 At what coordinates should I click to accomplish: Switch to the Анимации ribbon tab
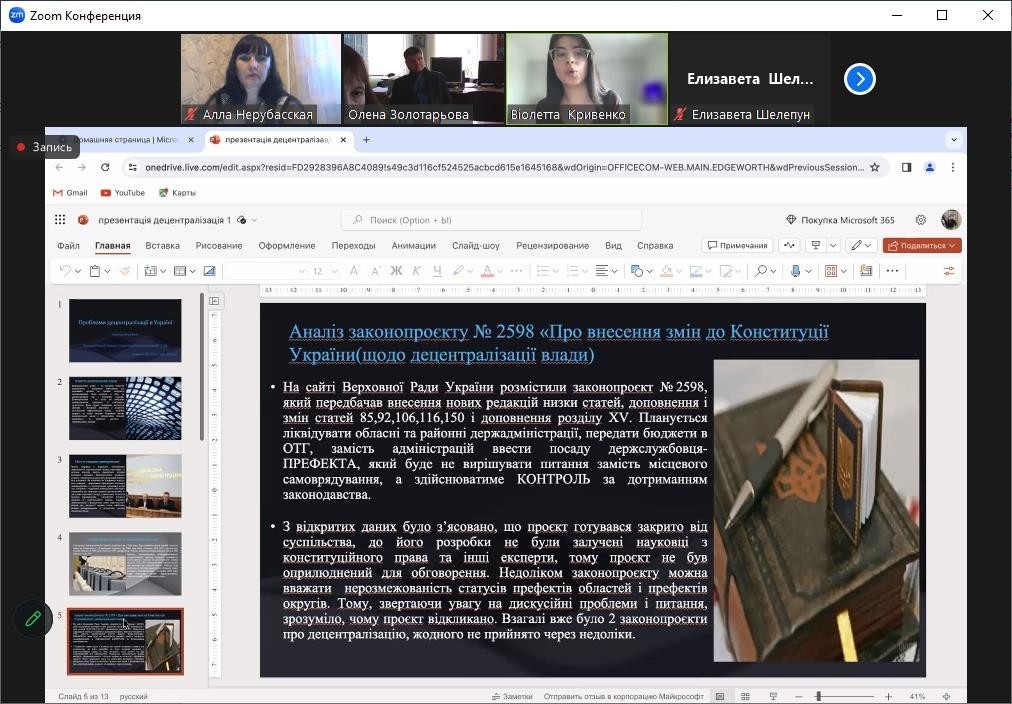(x=413, y=245)
